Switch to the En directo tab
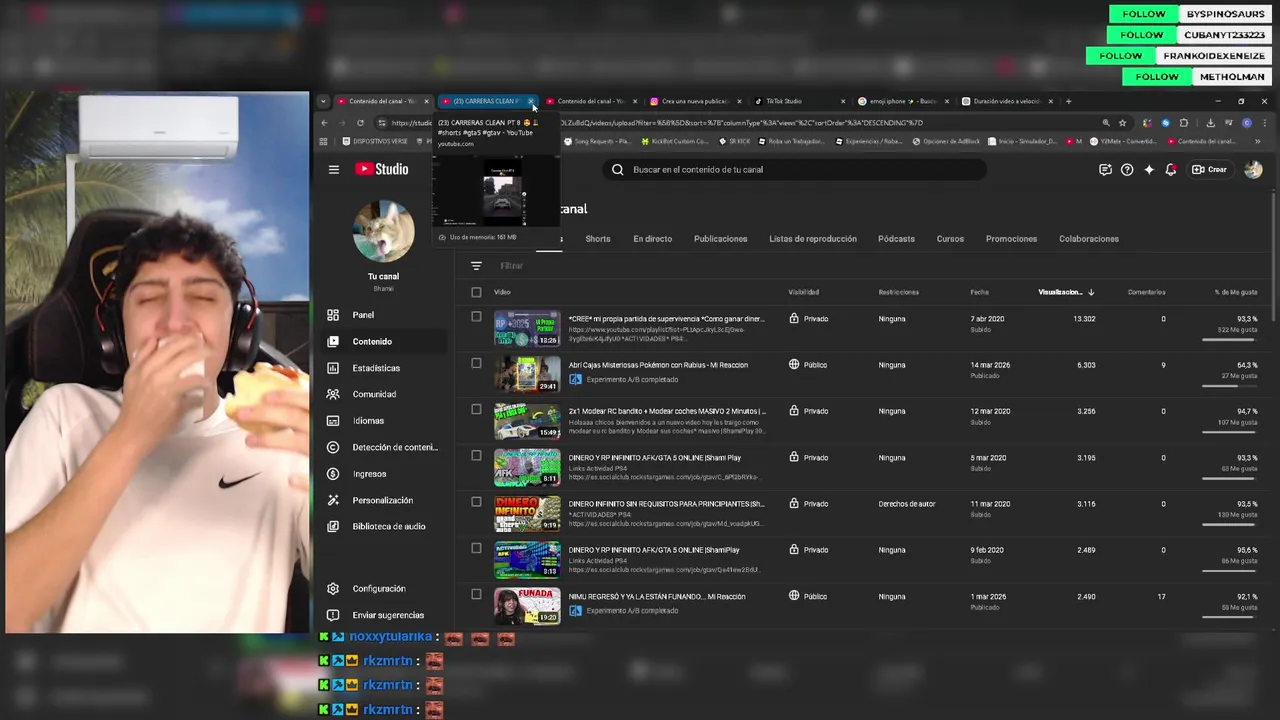Viewport: 1280px width, 720px height. [652, 239]
